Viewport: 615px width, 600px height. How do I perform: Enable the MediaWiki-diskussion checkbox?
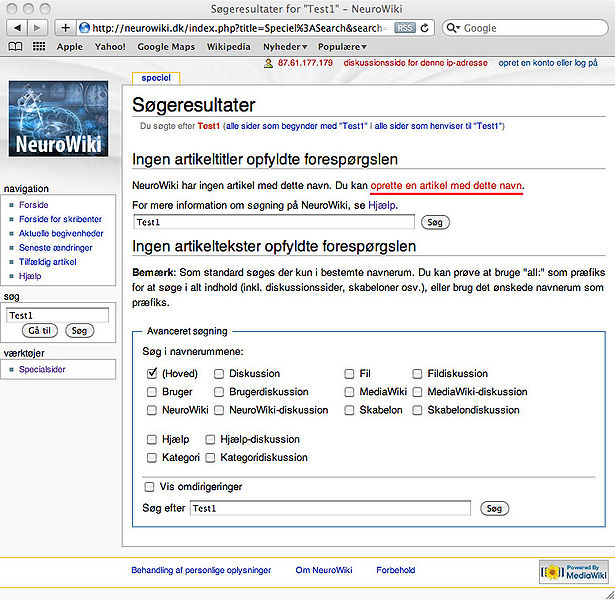coord(417,392)
